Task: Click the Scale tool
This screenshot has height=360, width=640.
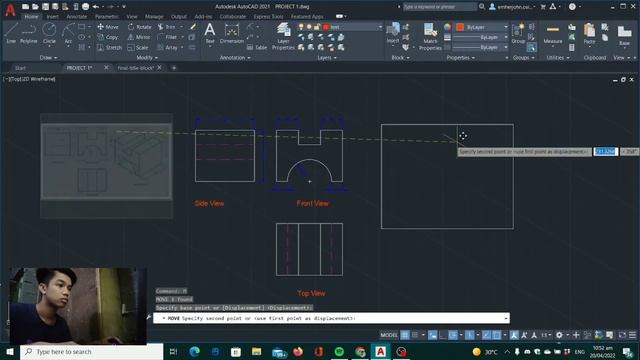Action: (138, 47)
